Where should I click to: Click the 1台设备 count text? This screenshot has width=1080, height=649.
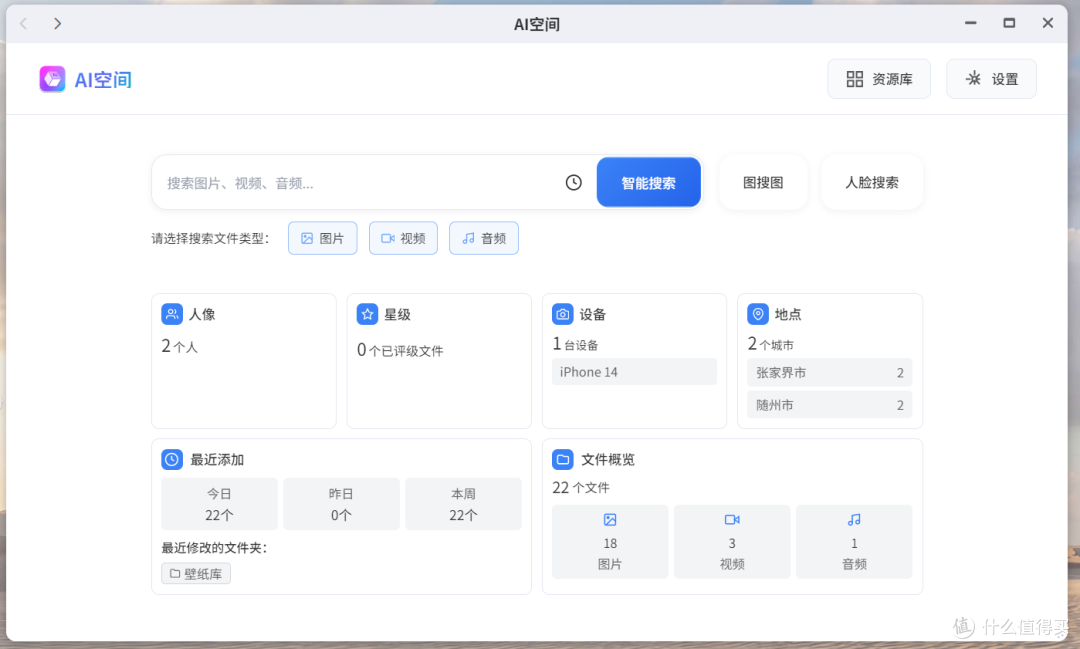tap(575, 344)
